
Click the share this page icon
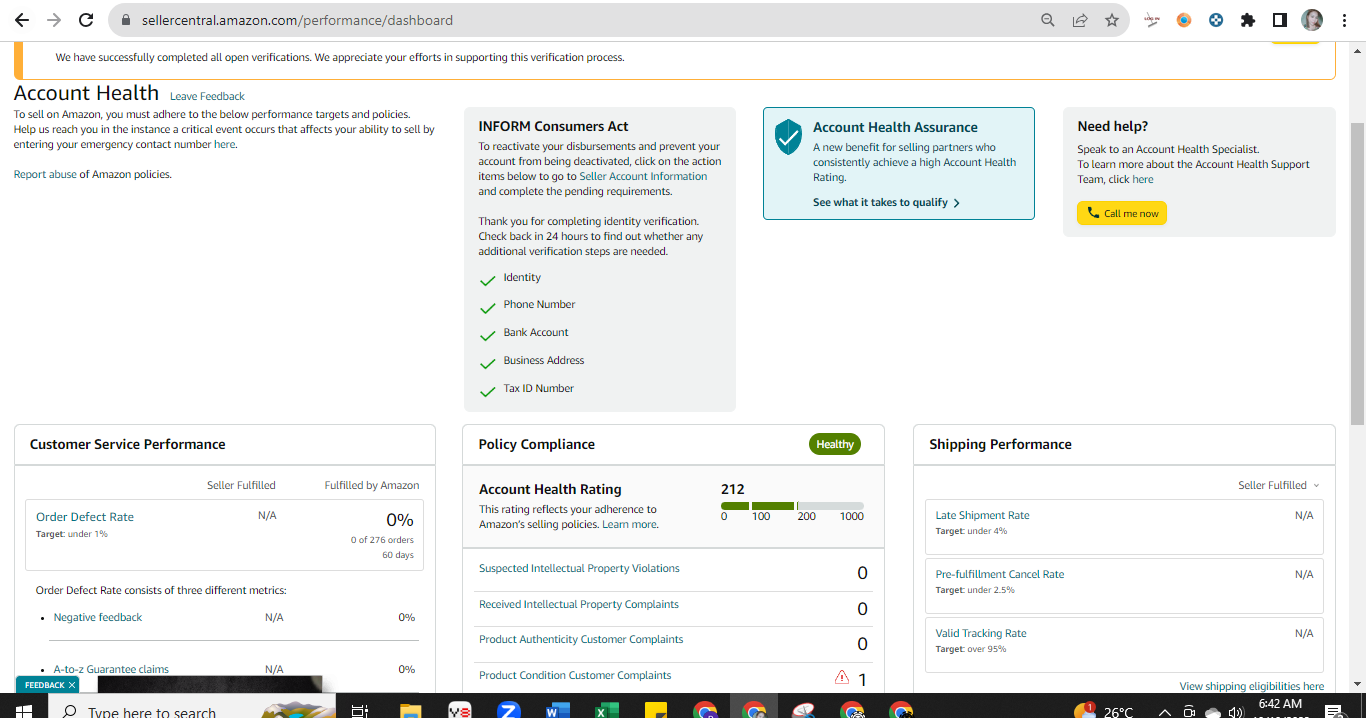point(1080,20)
